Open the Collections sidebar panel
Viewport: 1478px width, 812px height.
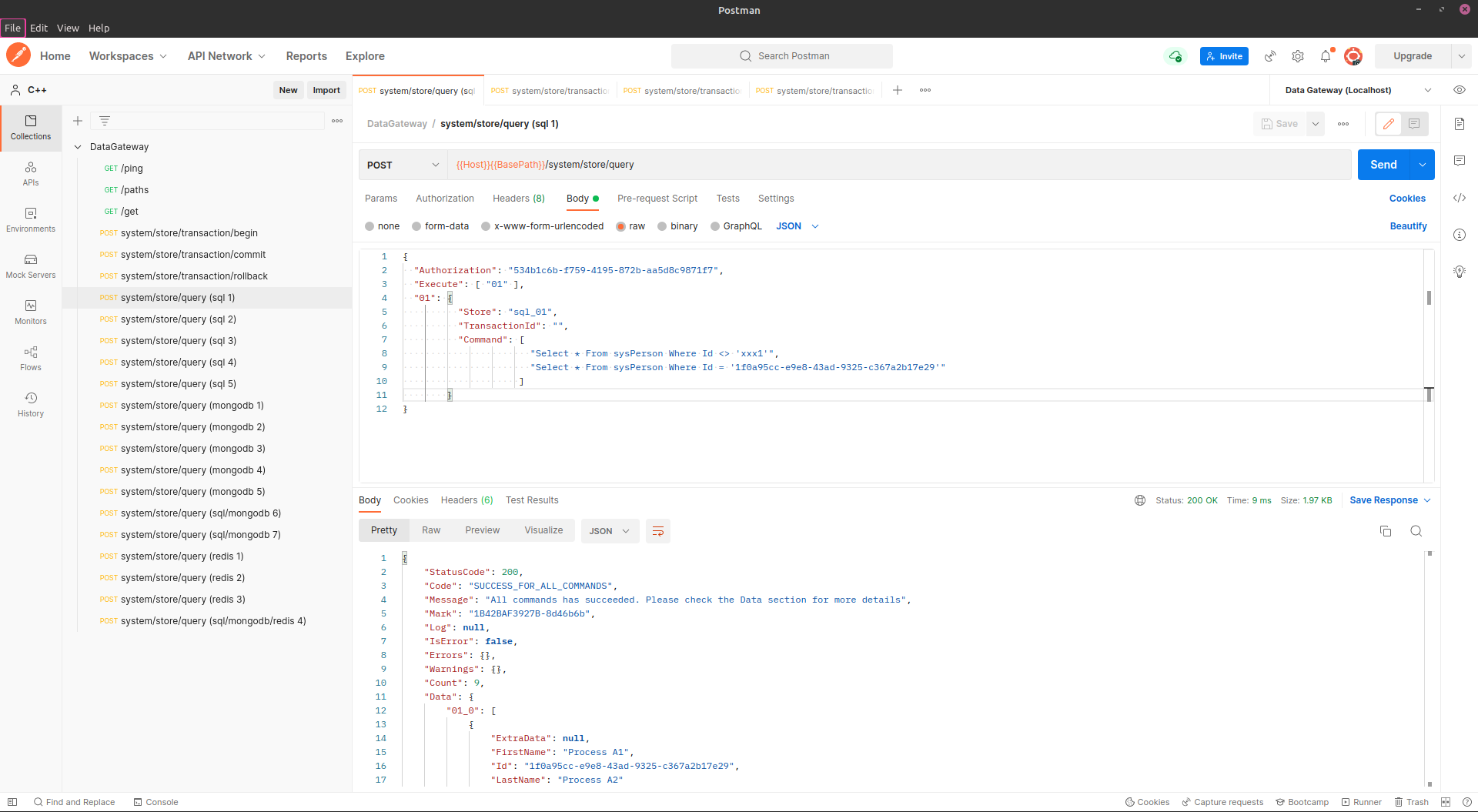point(31,128)
